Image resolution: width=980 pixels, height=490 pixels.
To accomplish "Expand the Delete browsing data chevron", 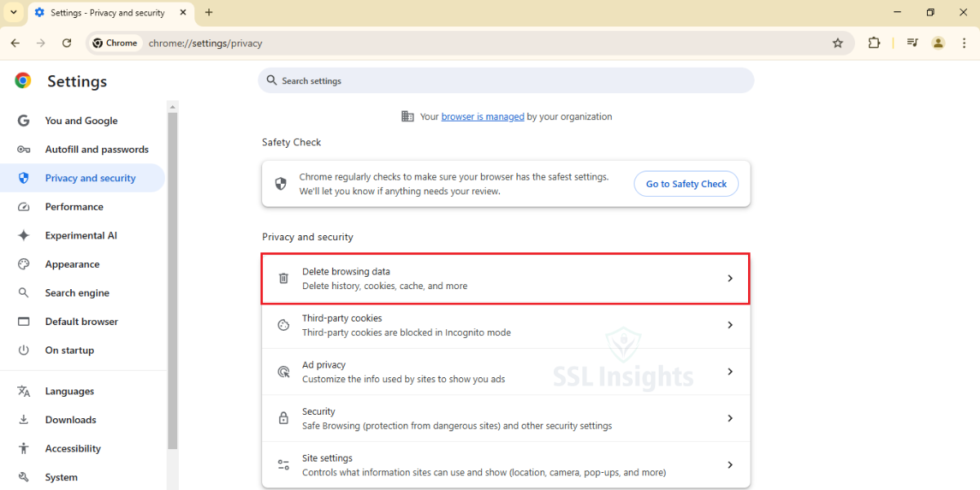I will pos(729,278).
